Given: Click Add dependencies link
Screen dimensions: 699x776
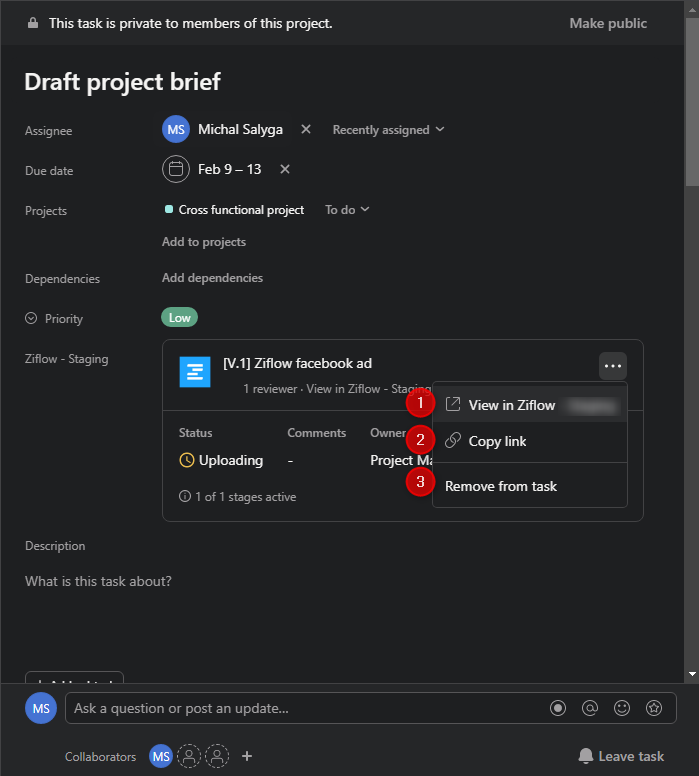Looking at the screenshot, I should [x=212, y=278].
